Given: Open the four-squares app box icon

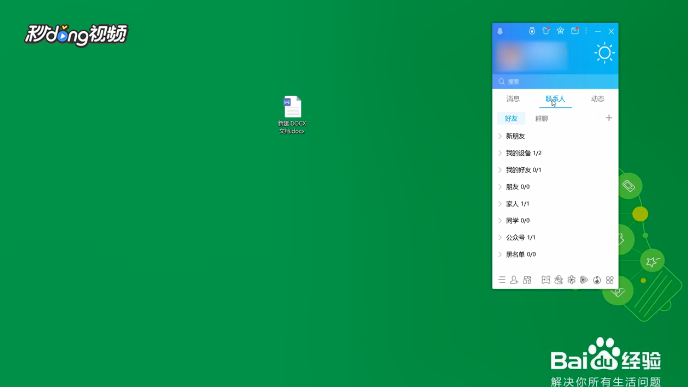Looking at the screenshot, I should pos(609,280).
